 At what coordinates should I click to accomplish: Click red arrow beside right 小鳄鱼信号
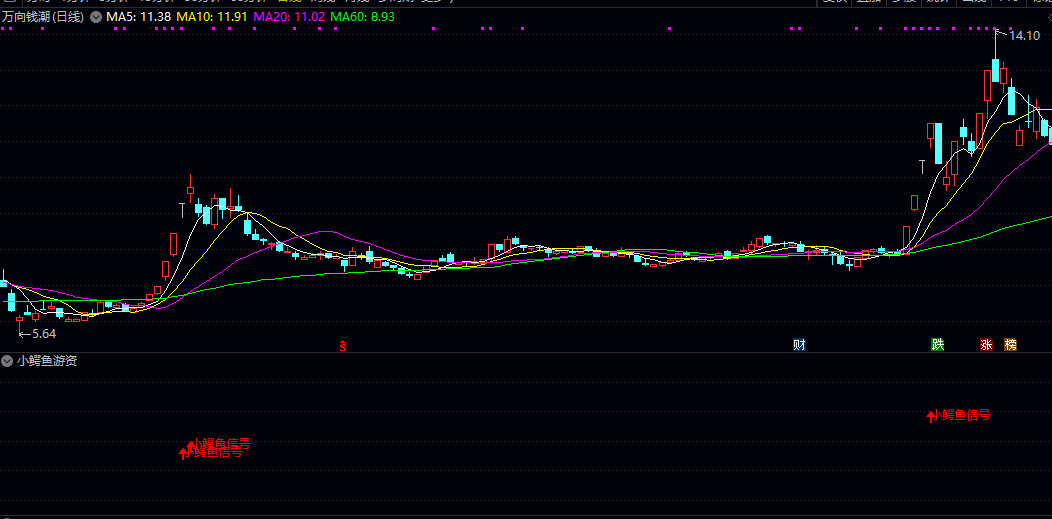931,415
